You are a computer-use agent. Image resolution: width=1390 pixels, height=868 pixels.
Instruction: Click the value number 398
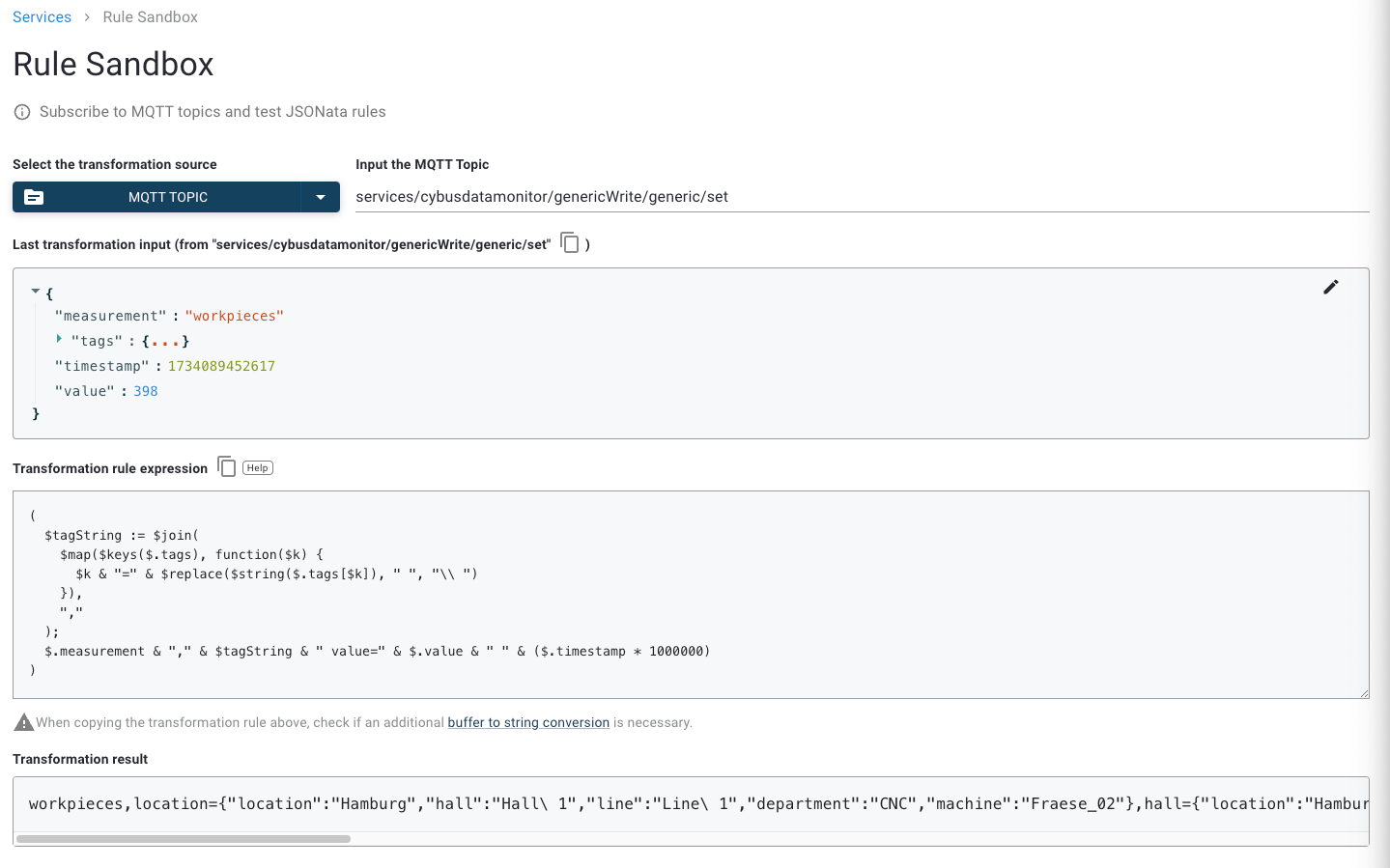[146, 391]
